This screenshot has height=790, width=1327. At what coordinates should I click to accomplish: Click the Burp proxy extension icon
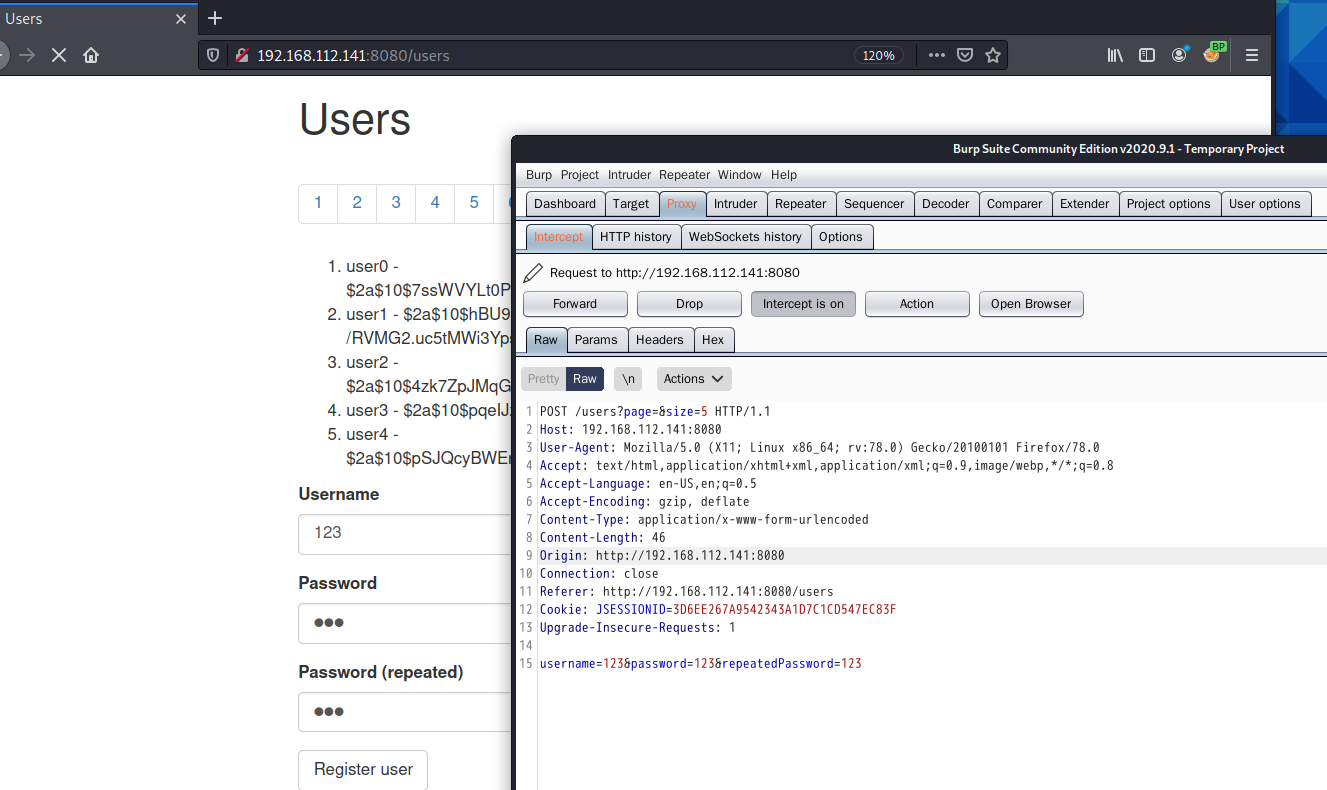click(1213, 53)
